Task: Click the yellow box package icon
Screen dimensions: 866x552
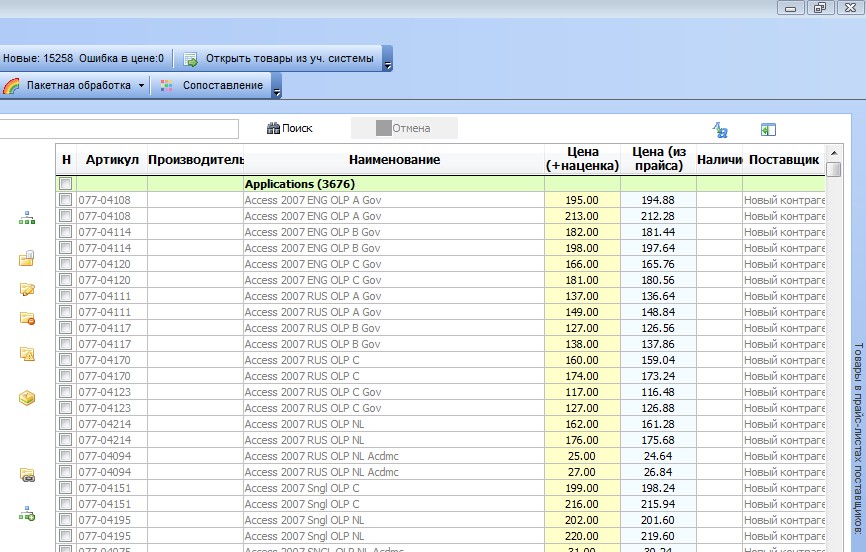Action: click(27, 398)
